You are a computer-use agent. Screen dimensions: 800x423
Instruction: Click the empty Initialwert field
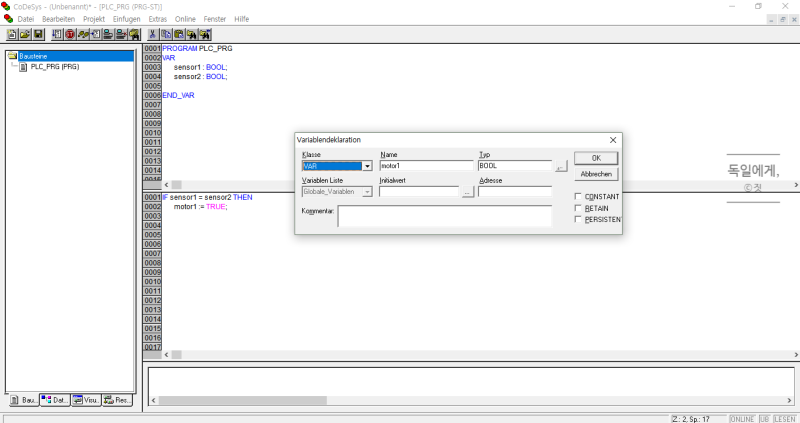[x=419, y=192]
